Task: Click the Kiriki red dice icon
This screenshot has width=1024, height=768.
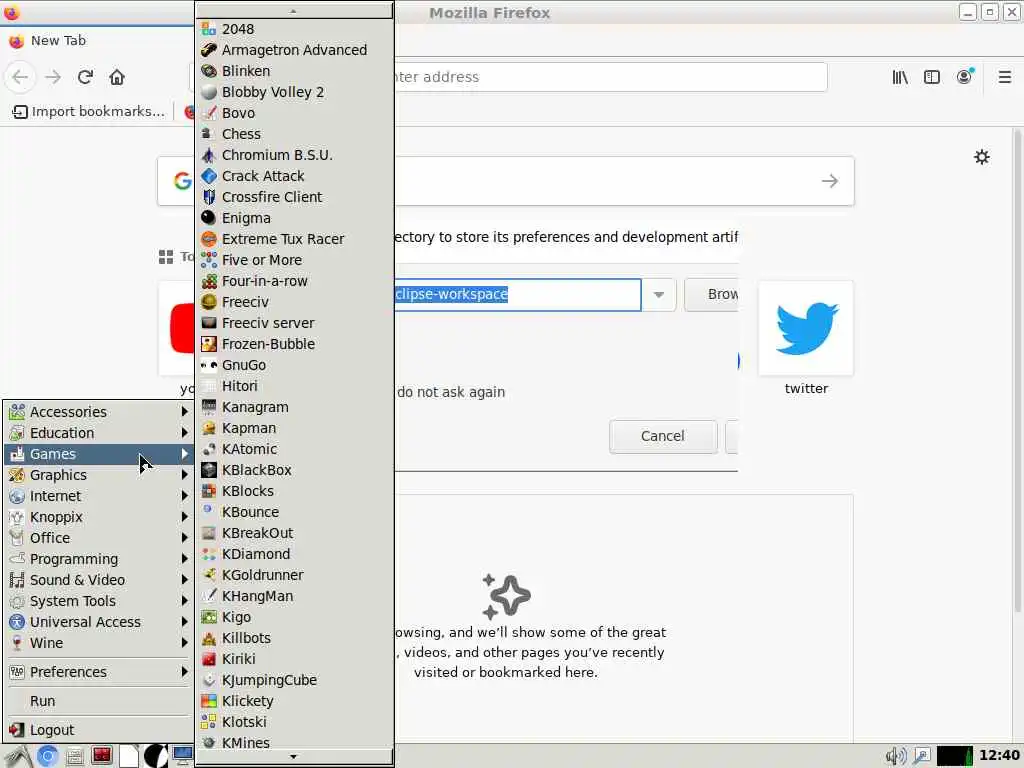Action: tap(209, 659)
